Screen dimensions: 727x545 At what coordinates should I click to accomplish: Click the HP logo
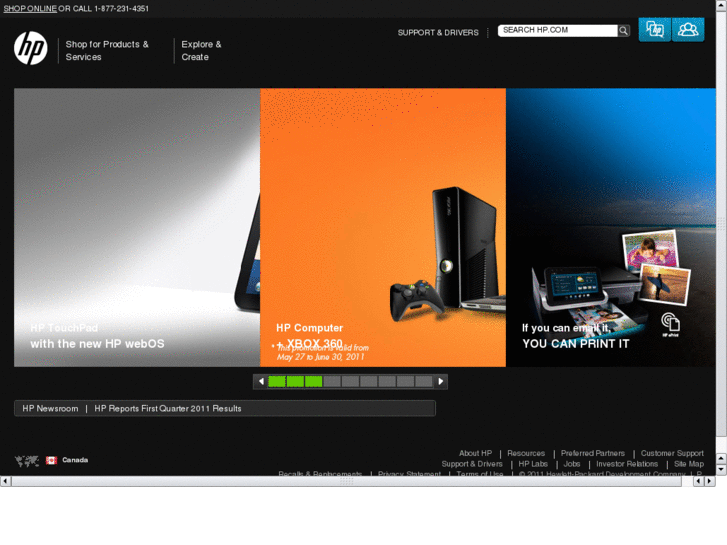coord(31,48)
